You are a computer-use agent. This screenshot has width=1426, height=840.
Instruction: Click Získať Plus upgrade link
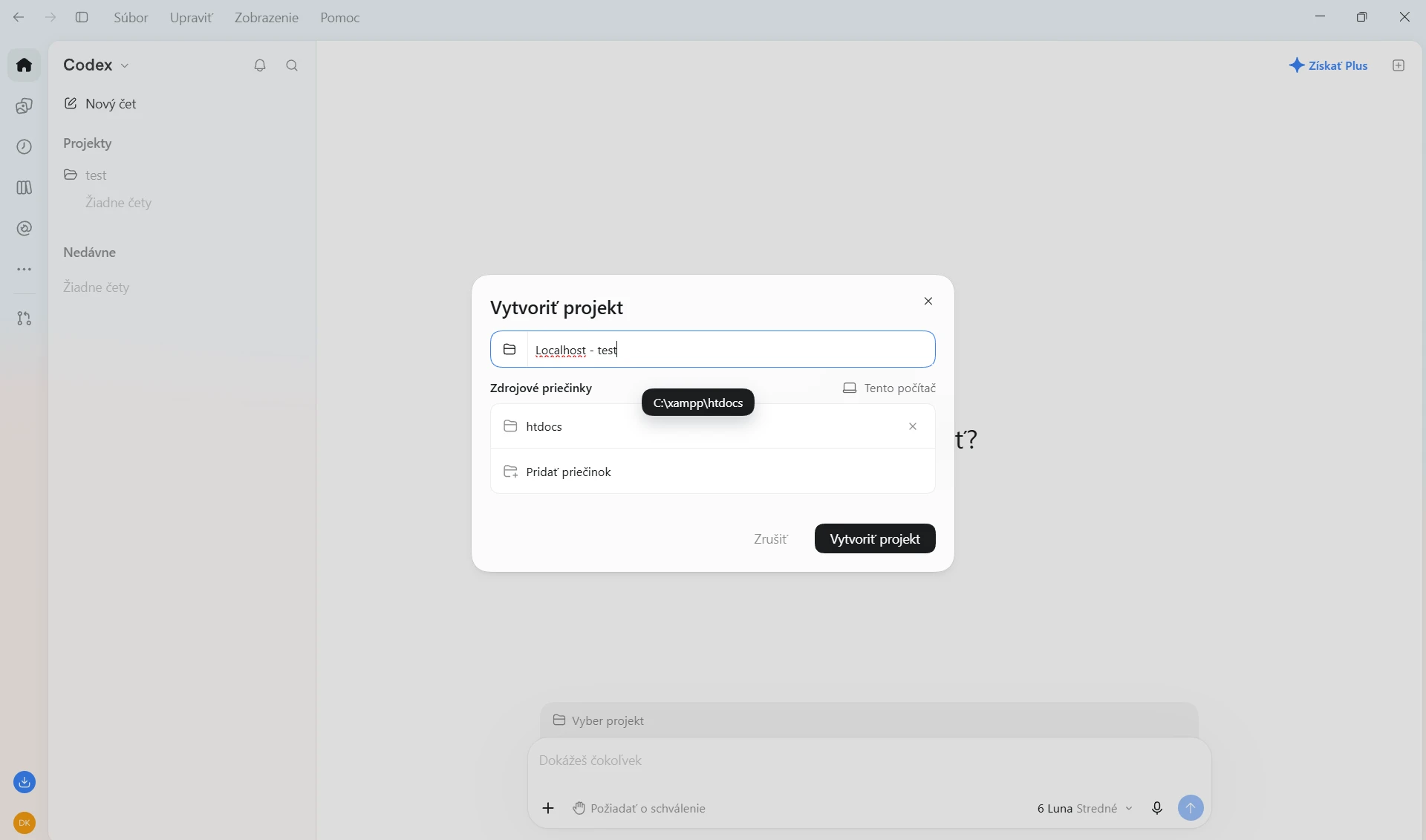1328,65
